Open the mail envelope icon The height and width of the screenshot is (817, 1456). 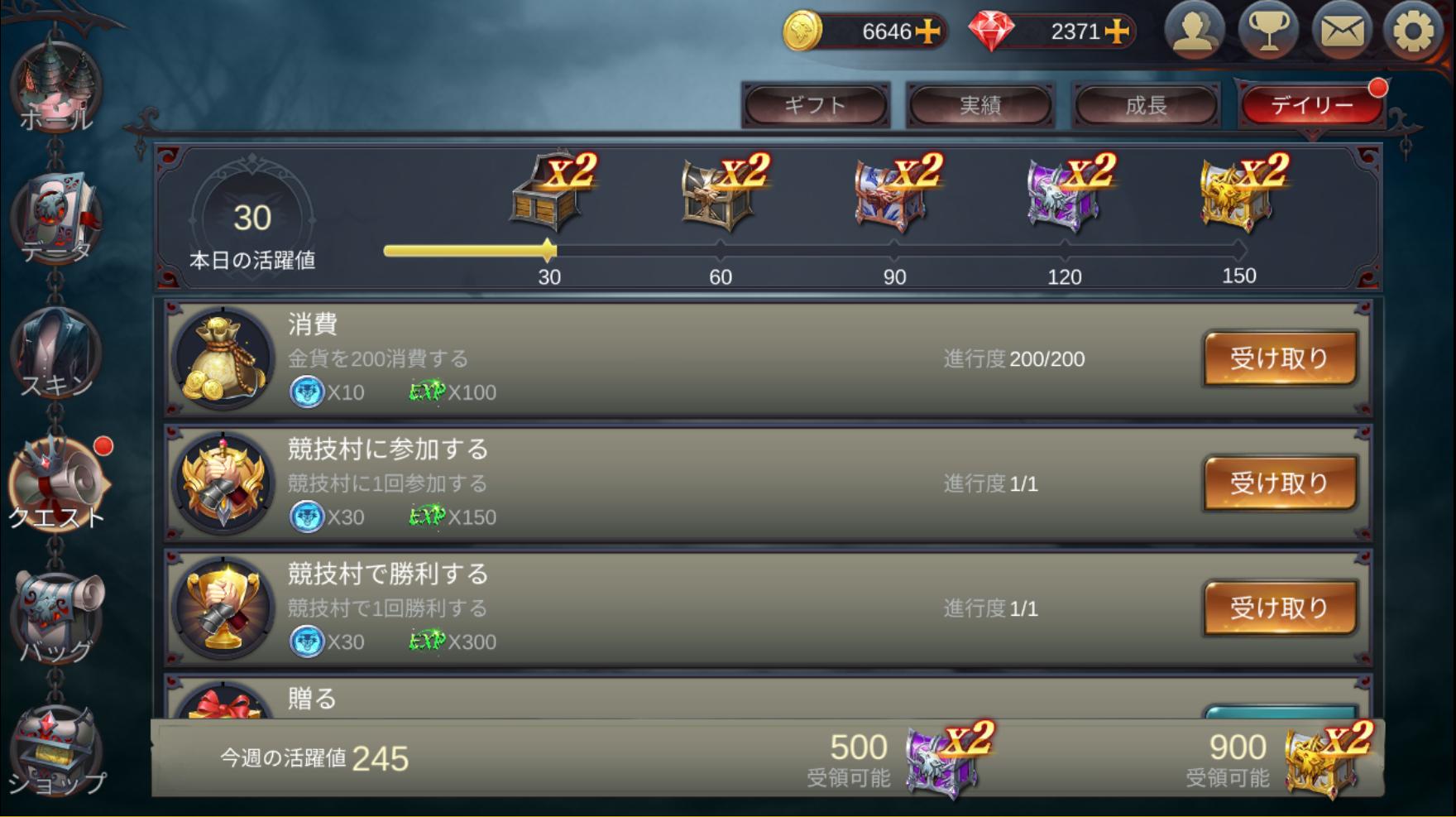click(1341, 31)
